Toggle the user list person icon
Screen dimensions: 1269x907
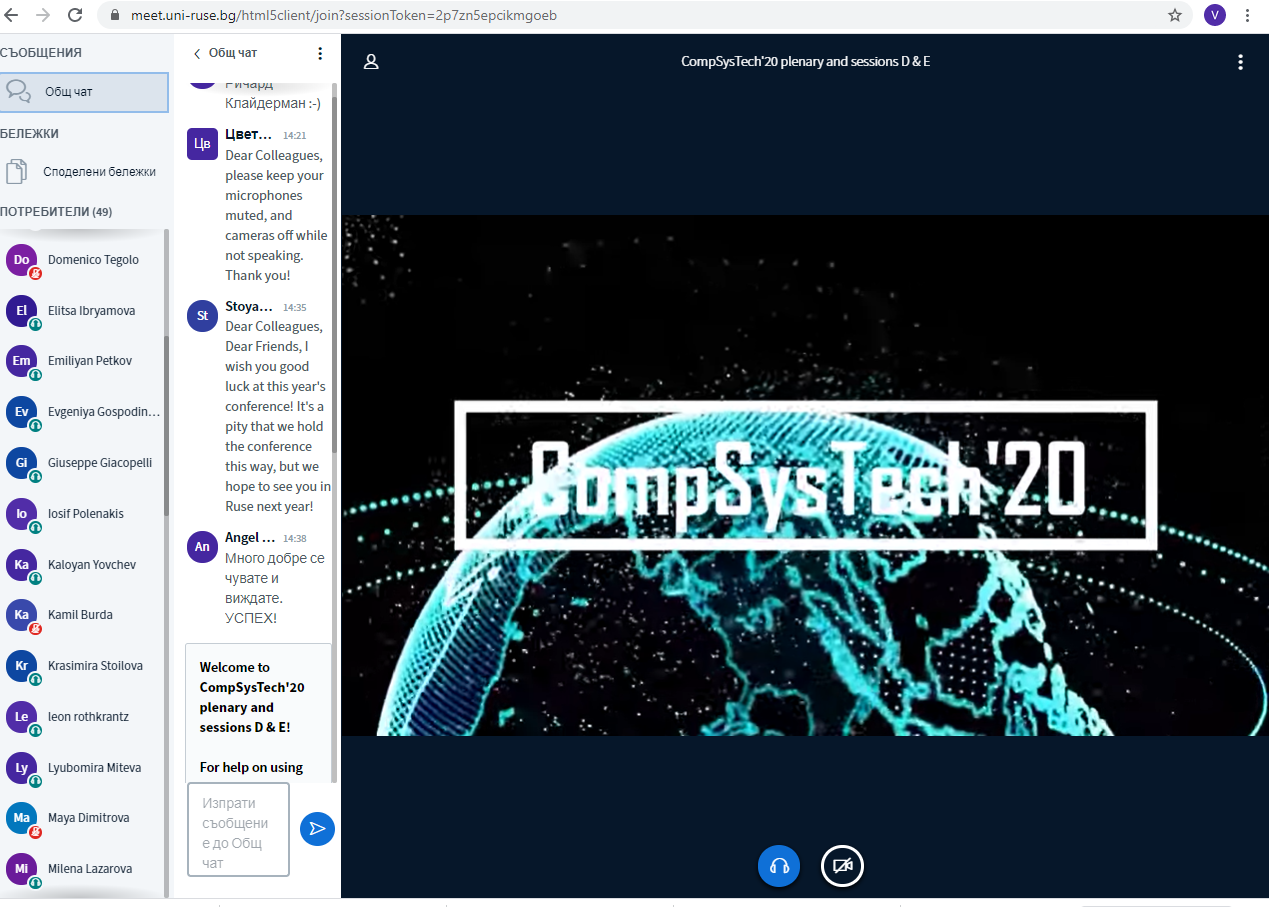pyautogui.click(x=371, y=62)
